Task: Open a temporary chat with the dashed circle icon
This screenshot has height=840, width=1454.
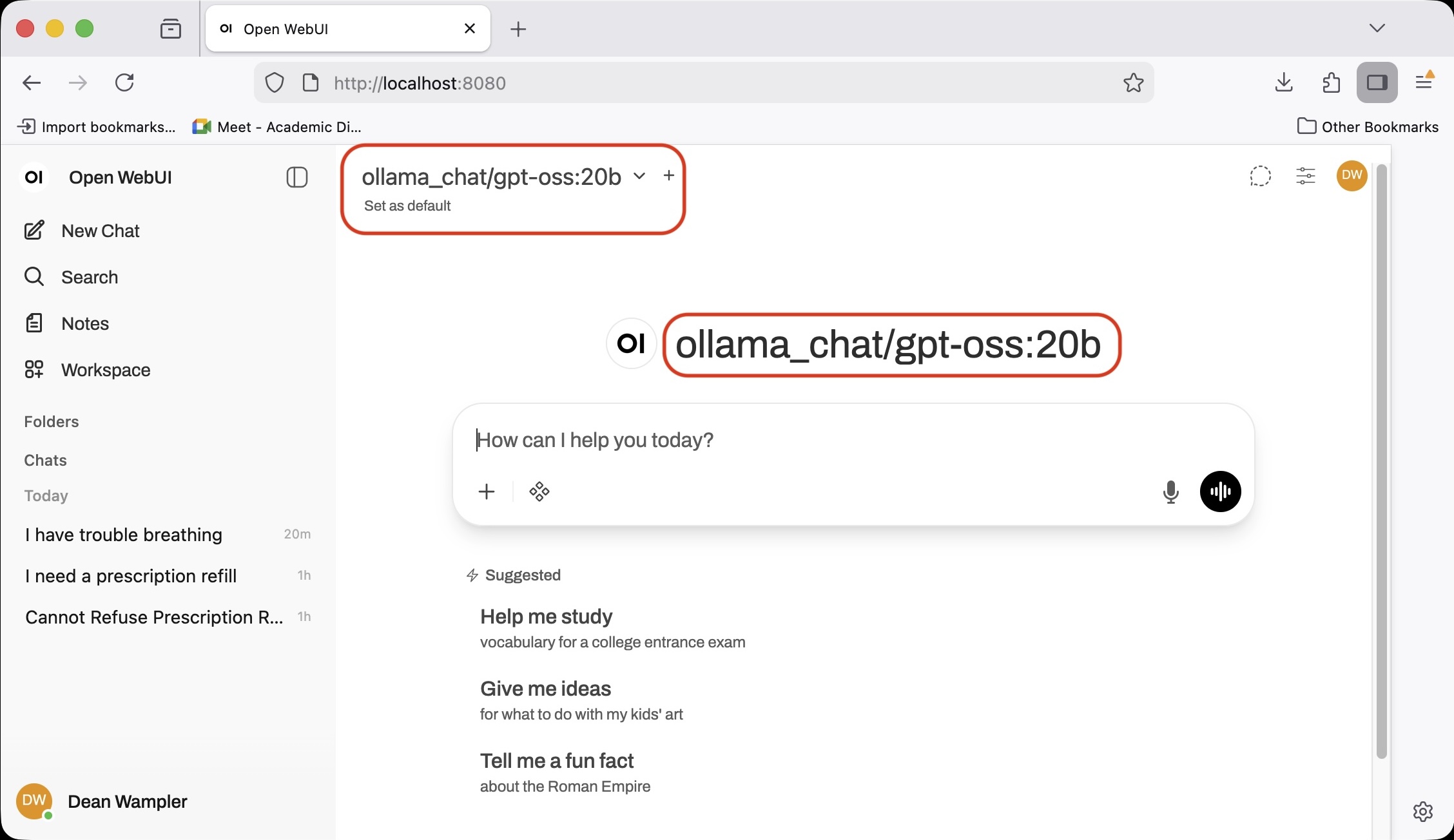Action: tap(1261, 176)
